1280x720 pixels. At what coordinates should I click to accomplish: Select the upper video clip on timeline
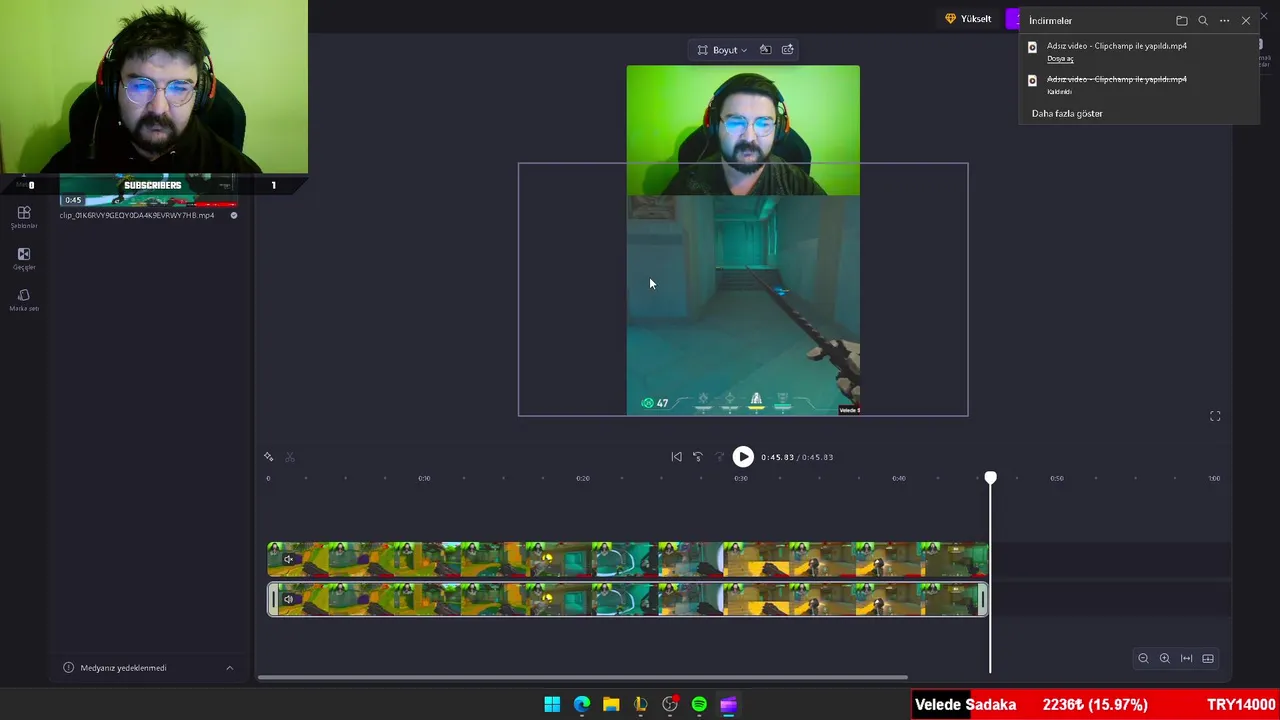628,560
